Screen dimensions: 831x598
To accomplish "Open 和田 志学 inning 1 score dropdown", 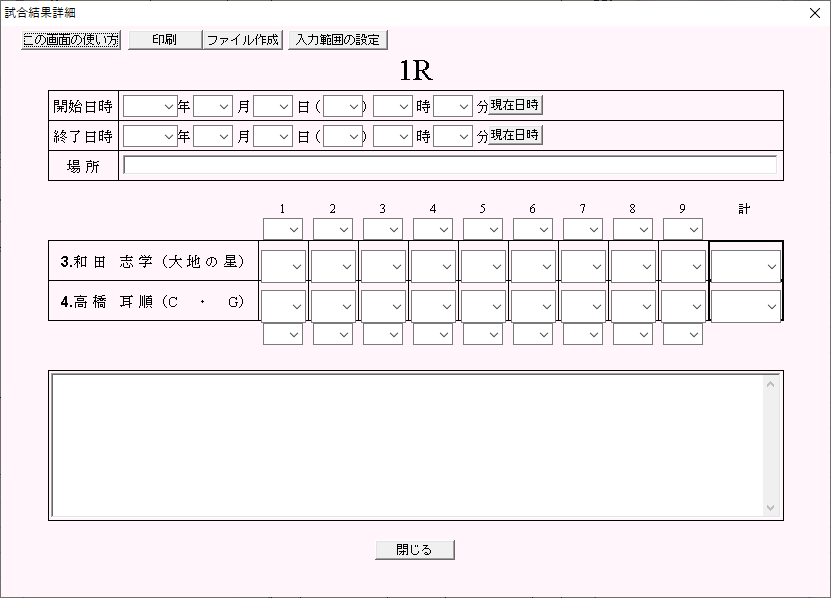I will (x=284, y=266).
